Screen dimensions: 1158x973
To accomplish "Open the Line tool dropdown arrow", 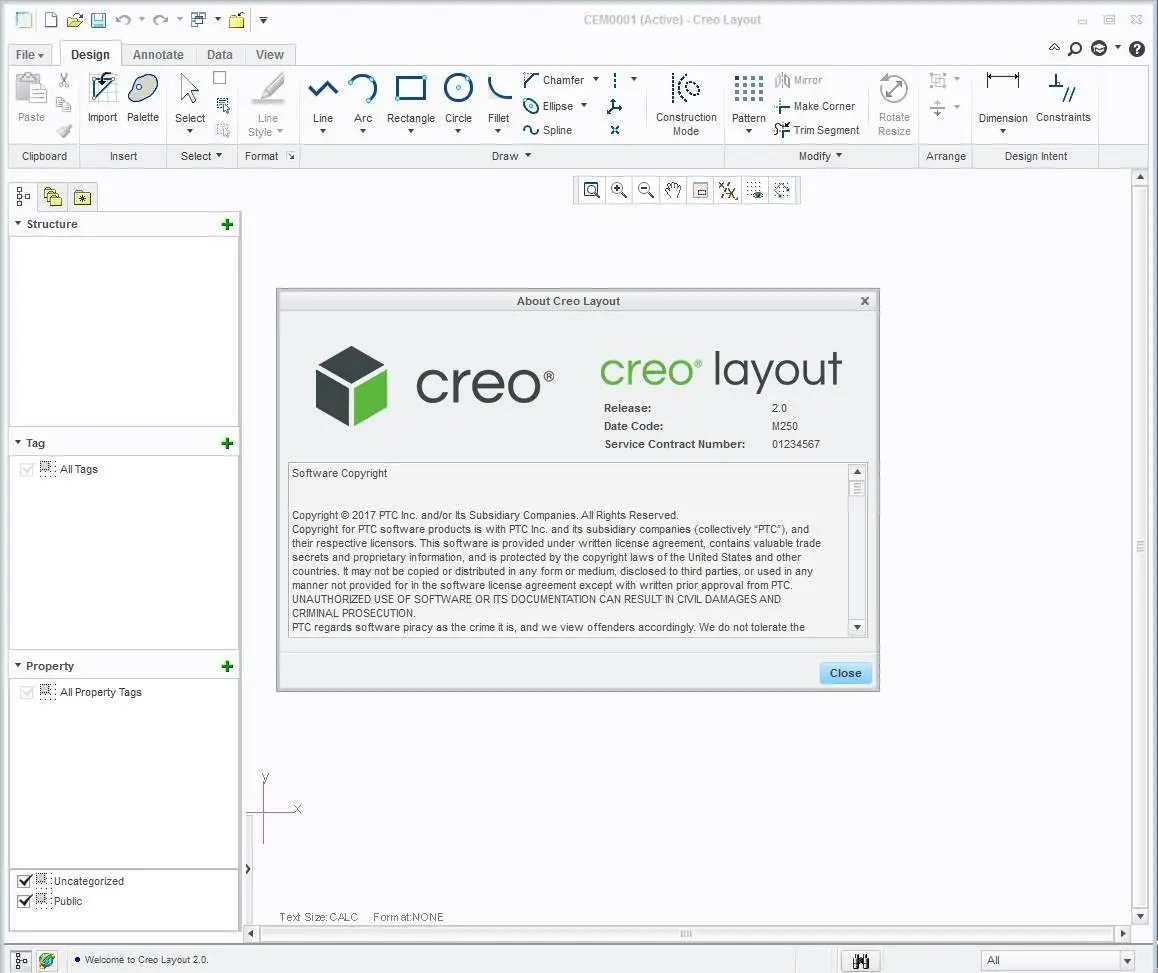I will tap(323, 132).
